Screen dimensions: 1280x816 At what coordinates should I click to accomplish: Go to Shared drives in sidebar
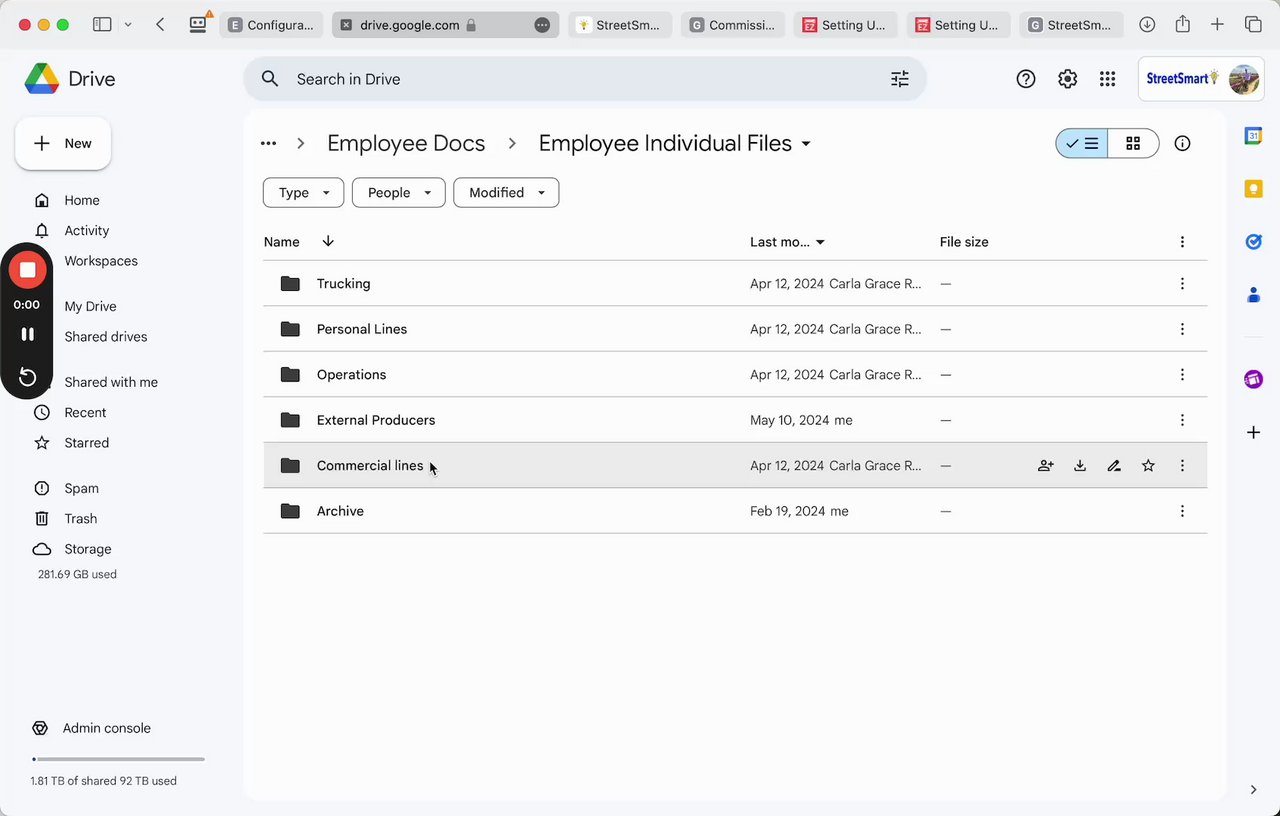pyautogui.click(x=105, y=337)
